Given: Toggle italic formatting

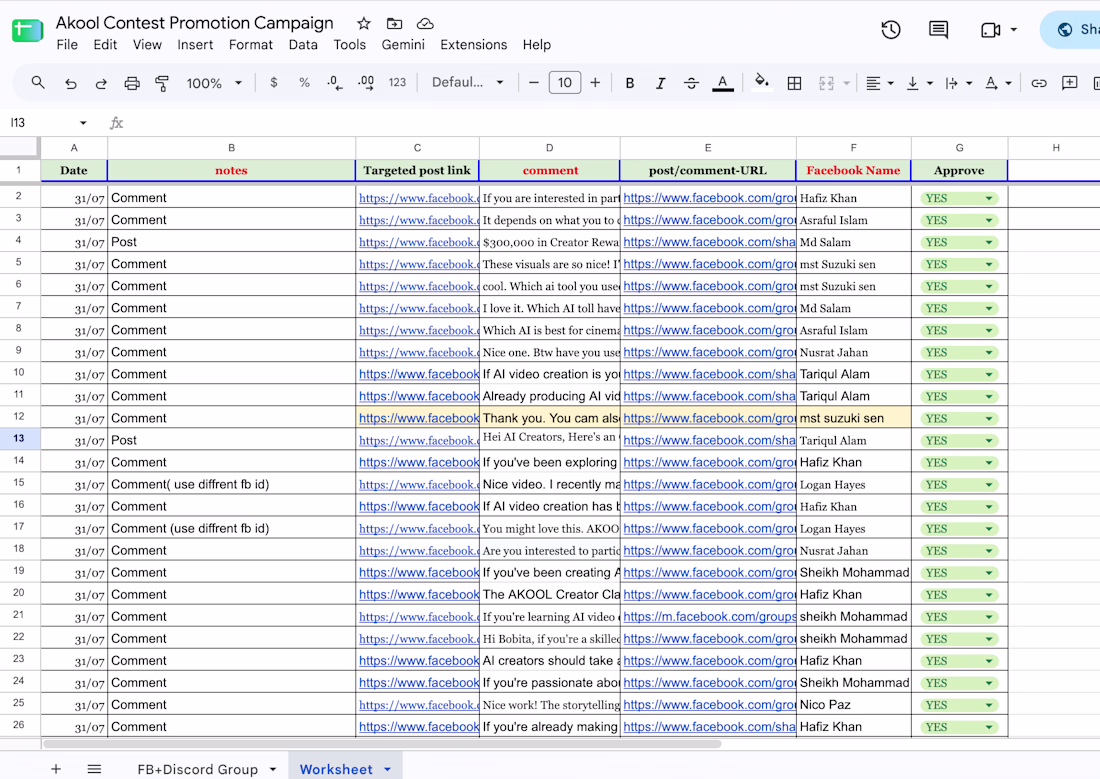Looking at the screenshot, I should pos(660,83).
